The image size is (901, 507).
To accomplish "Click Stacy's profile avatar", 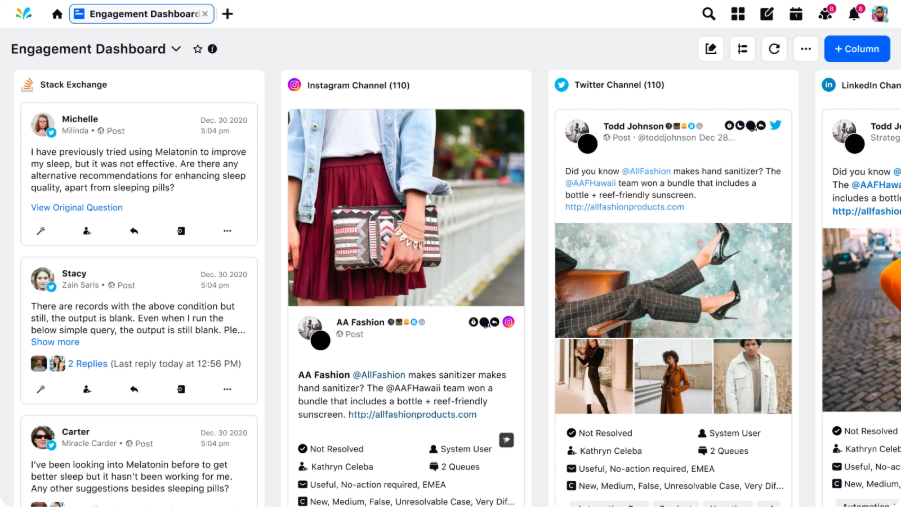I will click(x=43, y=279).
